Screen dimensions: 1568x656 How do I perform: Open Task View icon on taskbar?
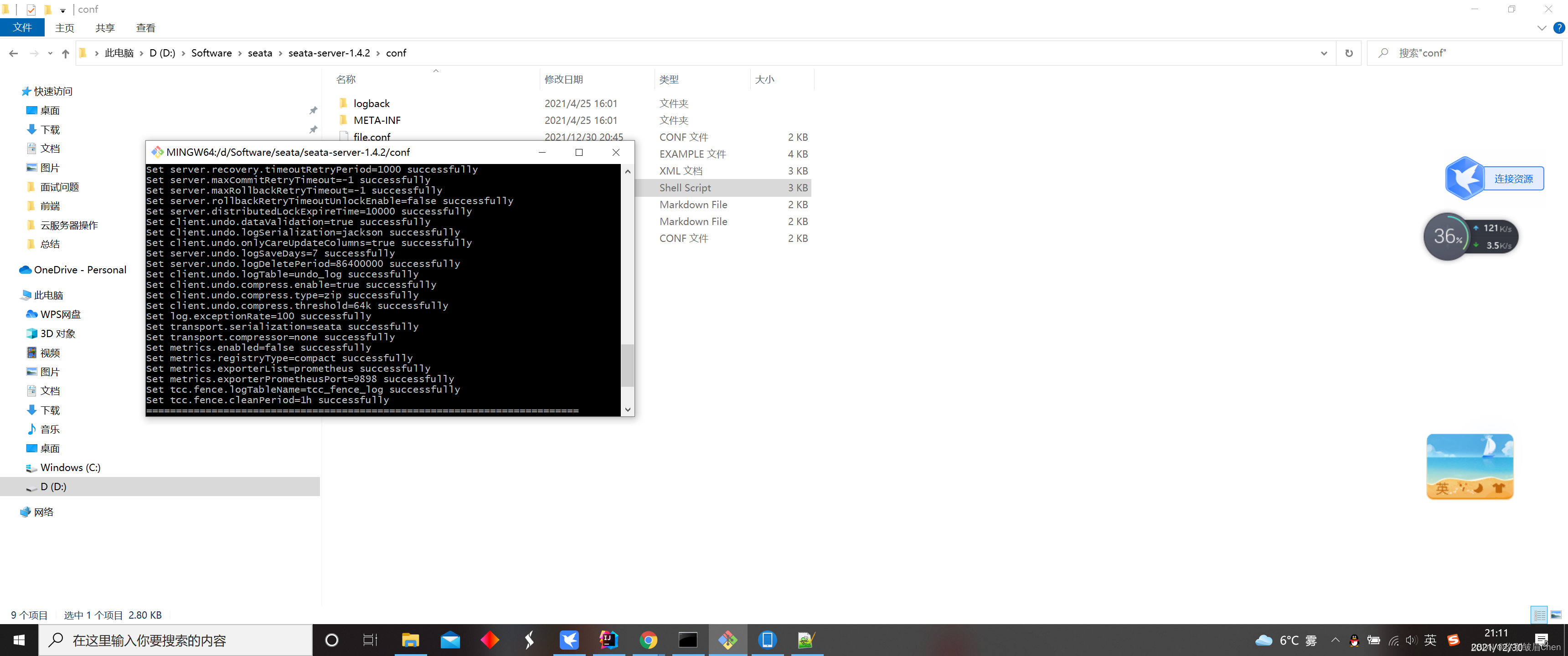[370, 640]
